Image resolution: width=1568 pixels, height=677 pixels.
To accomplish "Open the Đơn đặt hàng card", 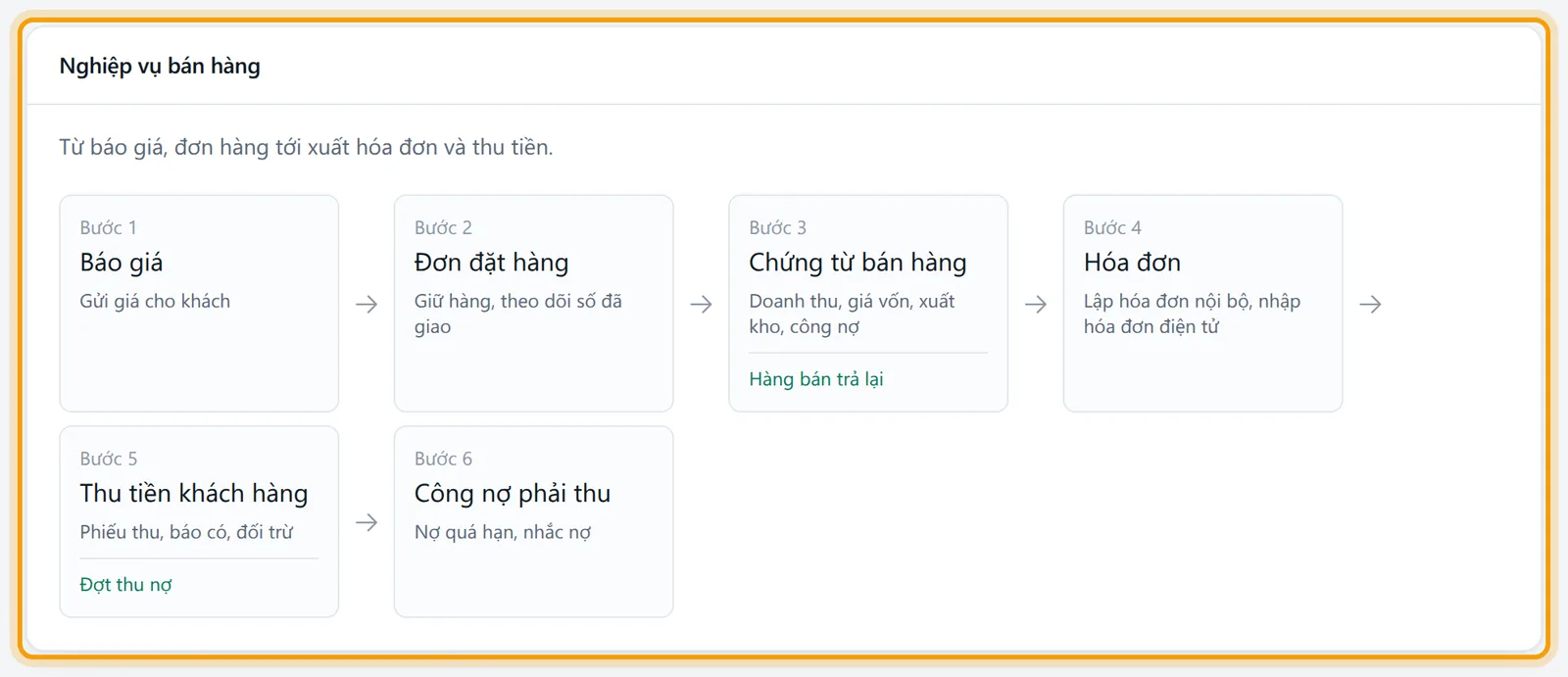I will (533, 303).
